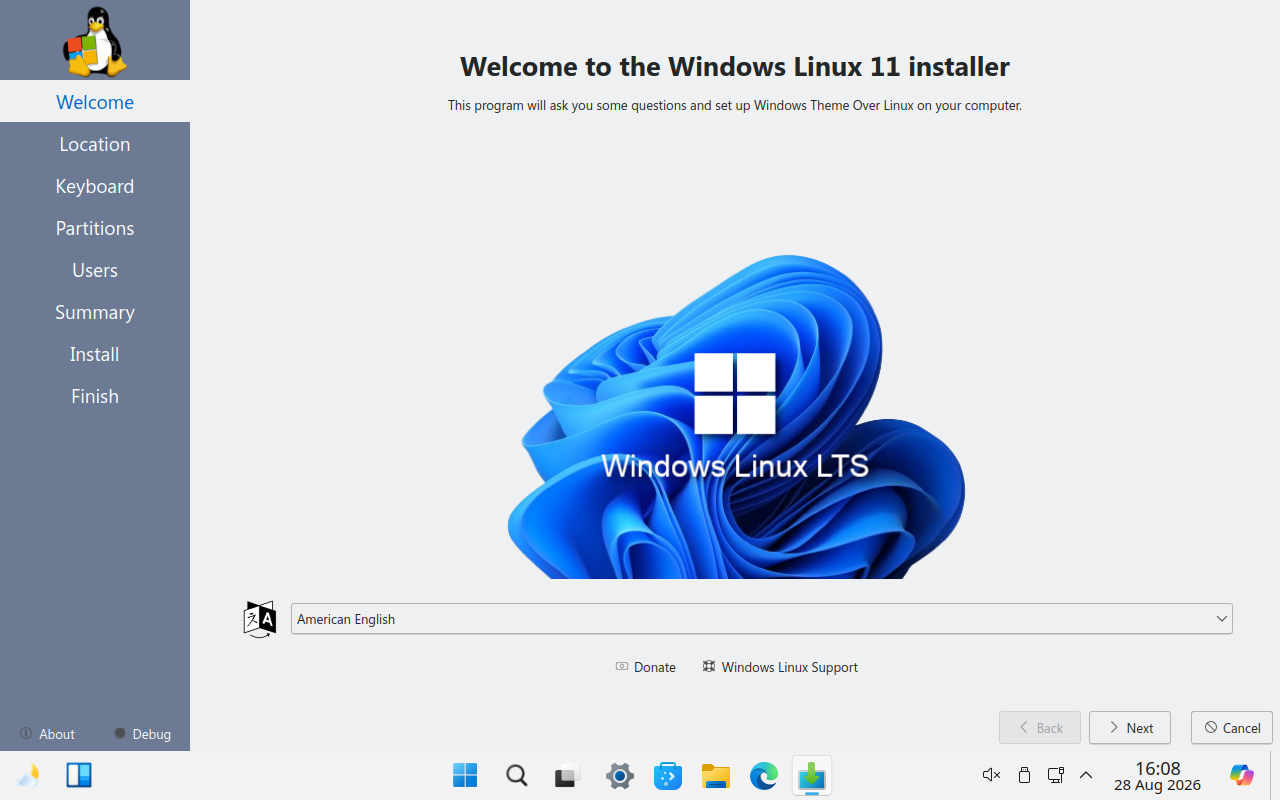1280x800 pixels.
Task: Open the Windows Start menu icon
Action: (465, 775)
